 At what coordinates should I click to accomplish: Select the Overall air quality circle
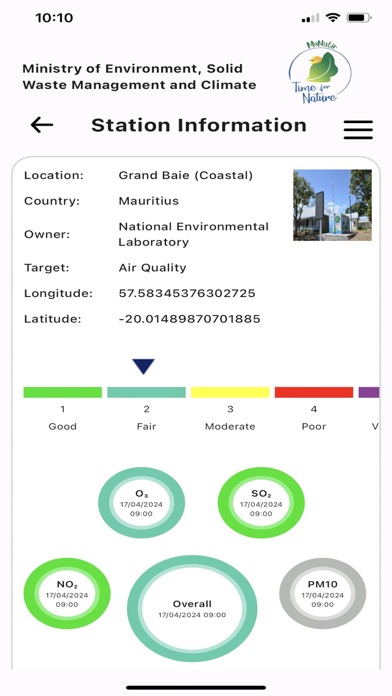pos(192,609)
